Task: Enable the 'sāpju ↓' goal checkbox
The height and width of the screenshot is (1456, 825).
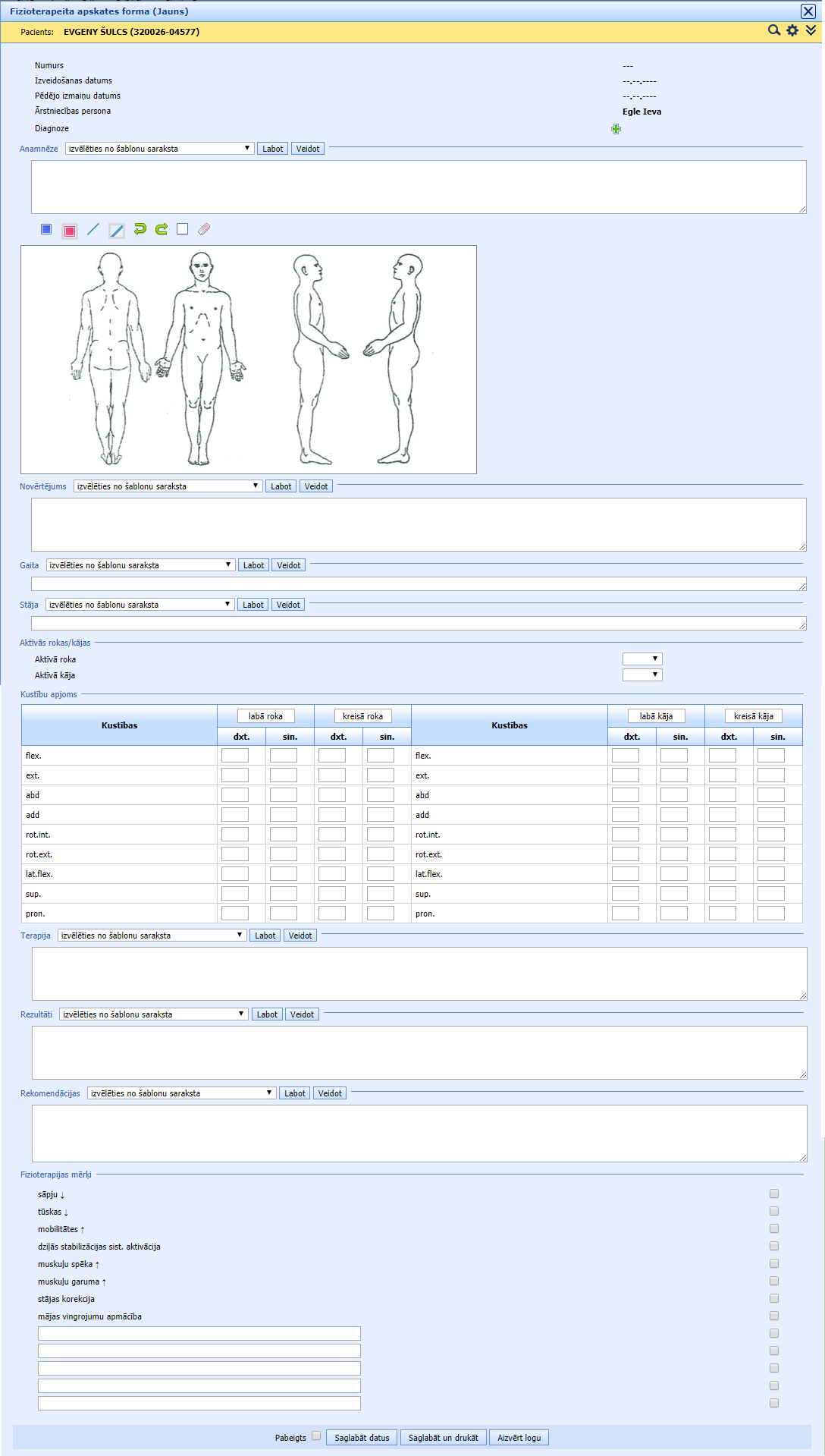Action: pos(773,1193)
